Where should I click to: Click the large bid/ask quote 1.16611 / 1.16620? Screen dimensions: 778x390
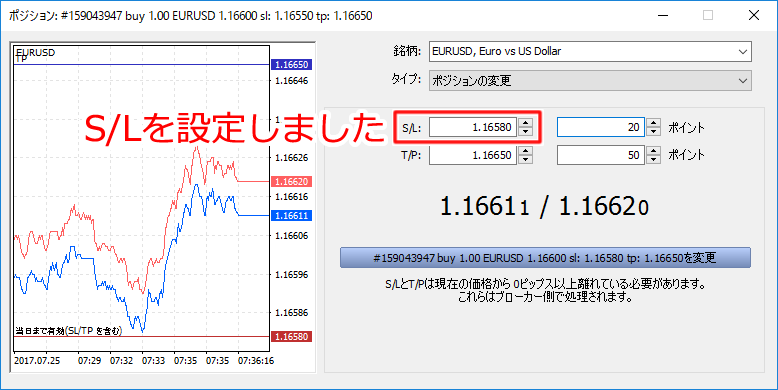pos(545,207)
